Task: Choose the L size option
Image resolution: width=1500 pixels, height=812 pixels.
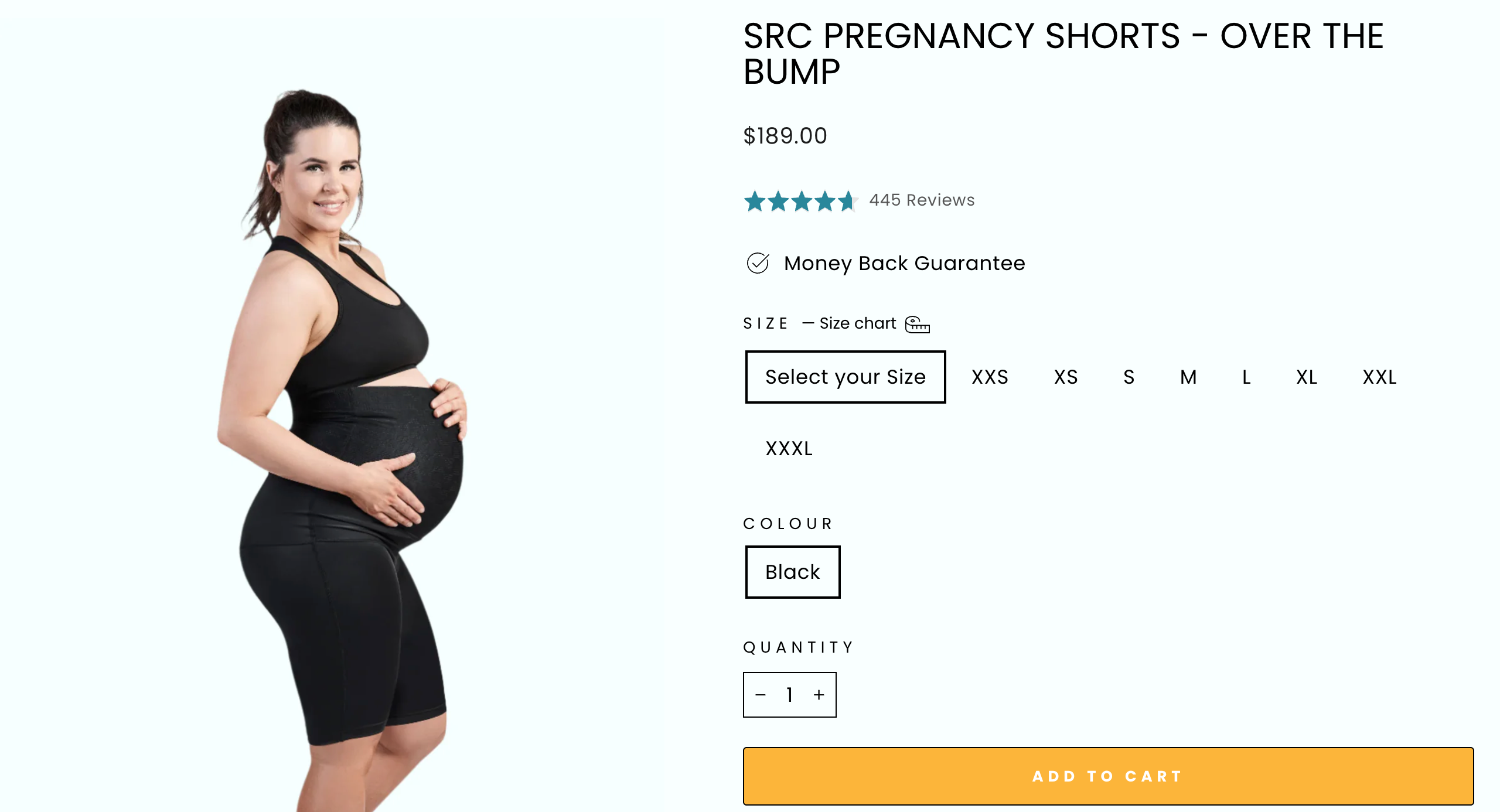Action: click(1246, 377)
